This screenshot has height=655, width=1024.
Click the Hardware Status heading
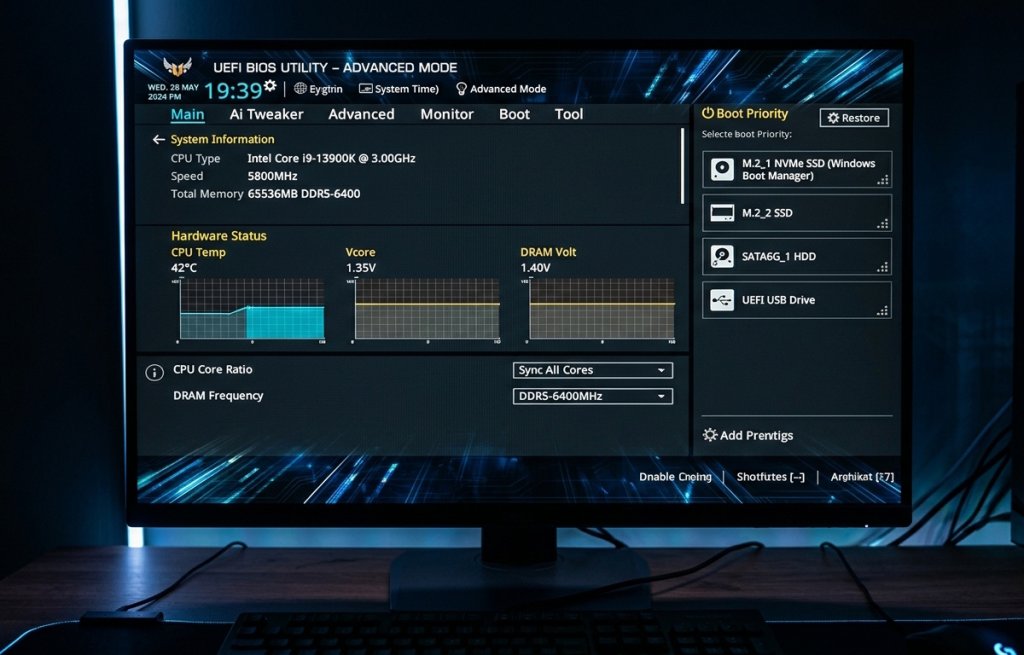click(x=219, y=236)
